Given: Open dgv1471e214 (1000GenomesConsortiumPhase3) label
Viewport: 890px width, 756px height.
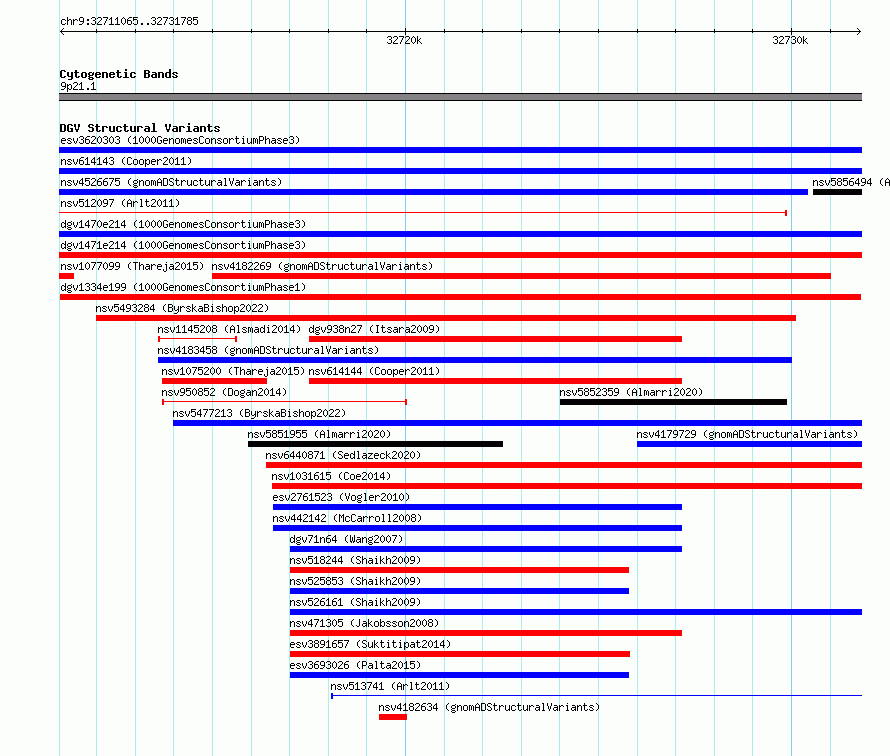Looking at the screenshot, I should [x=183, y=245].
